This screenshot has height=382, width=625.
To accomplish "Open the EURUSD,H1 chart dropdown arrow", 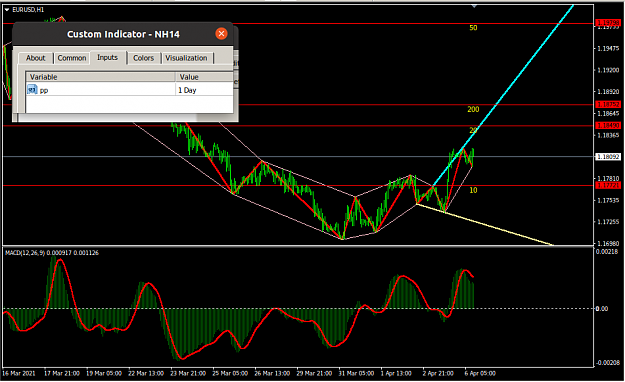I will 7,10.
